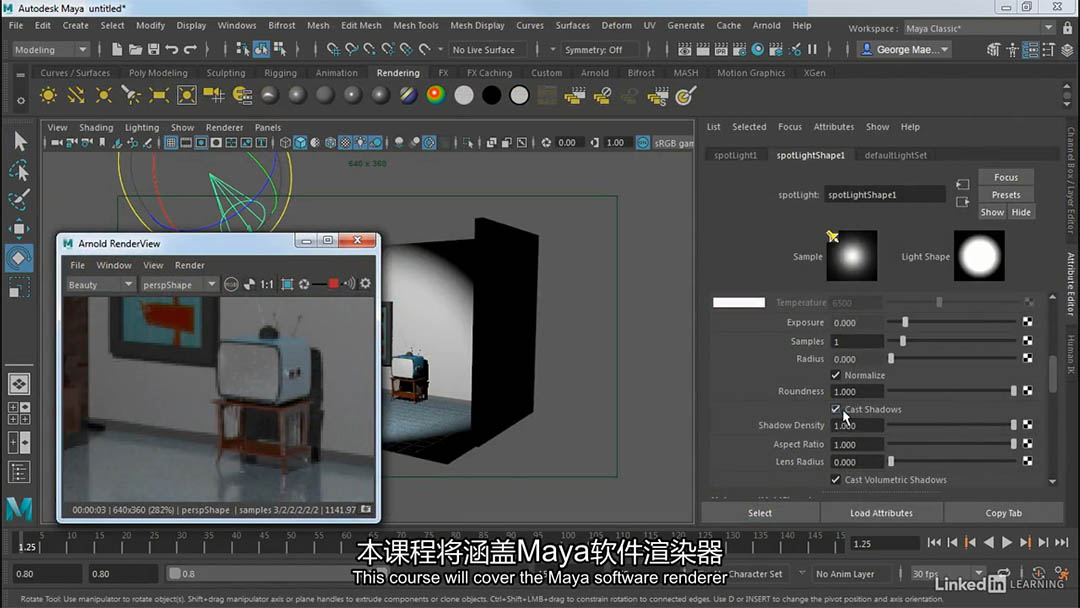The image size is (1080, 608).
Task: Open the No Anim Layer dropdown
Action: (851, 574)
